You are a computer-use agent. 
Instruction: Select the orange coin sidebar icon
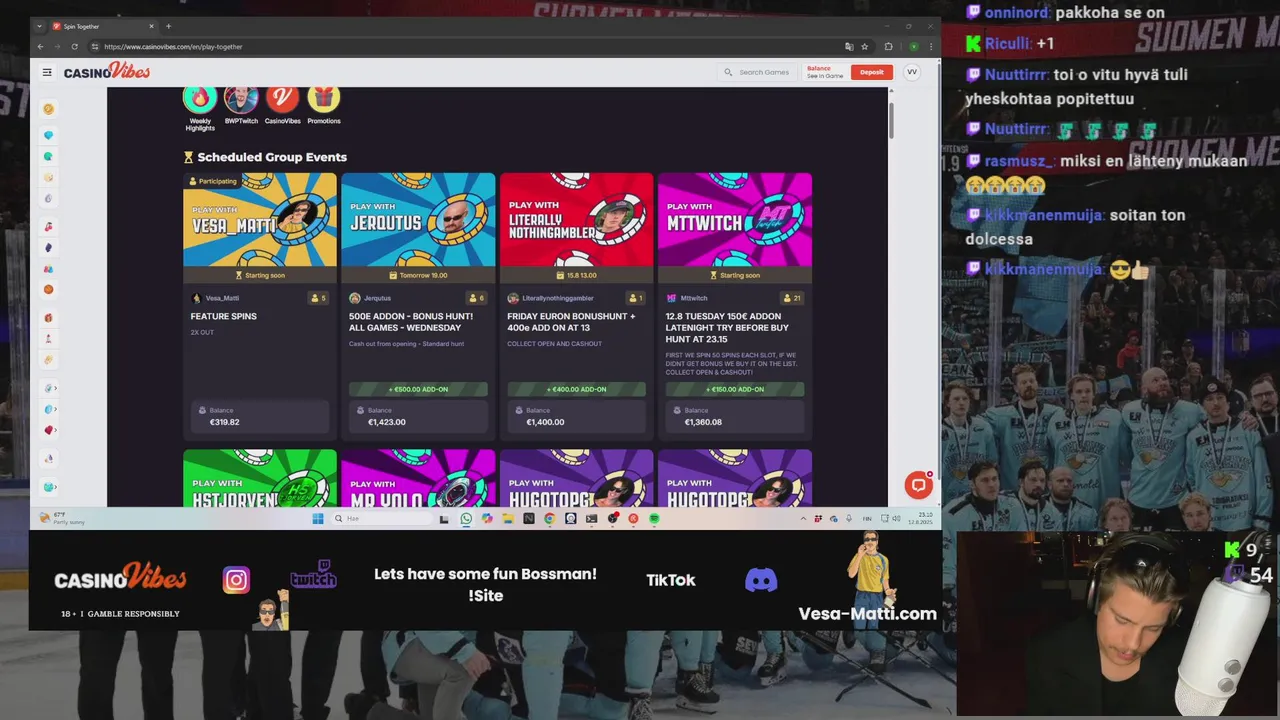click(48, 109)
